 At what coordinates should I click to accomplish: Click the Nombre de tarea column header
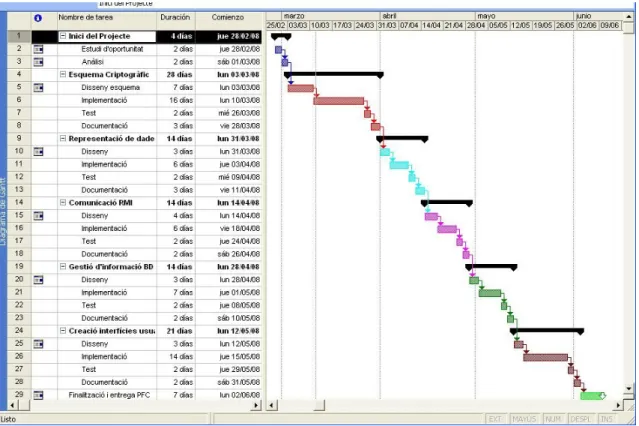(107, 20)
